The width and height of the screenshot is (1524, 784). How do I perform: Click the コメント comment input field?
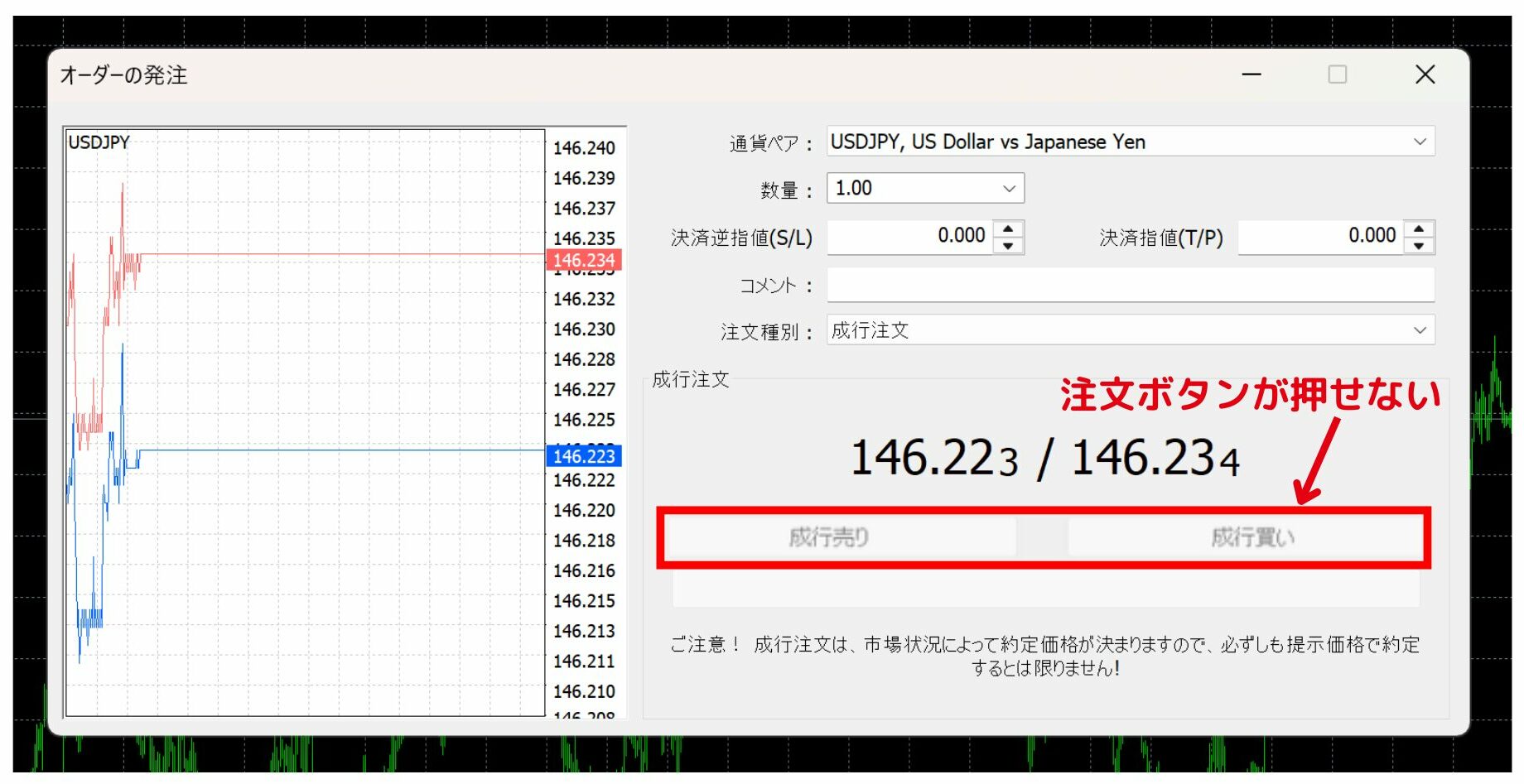tap(1130, 286)
